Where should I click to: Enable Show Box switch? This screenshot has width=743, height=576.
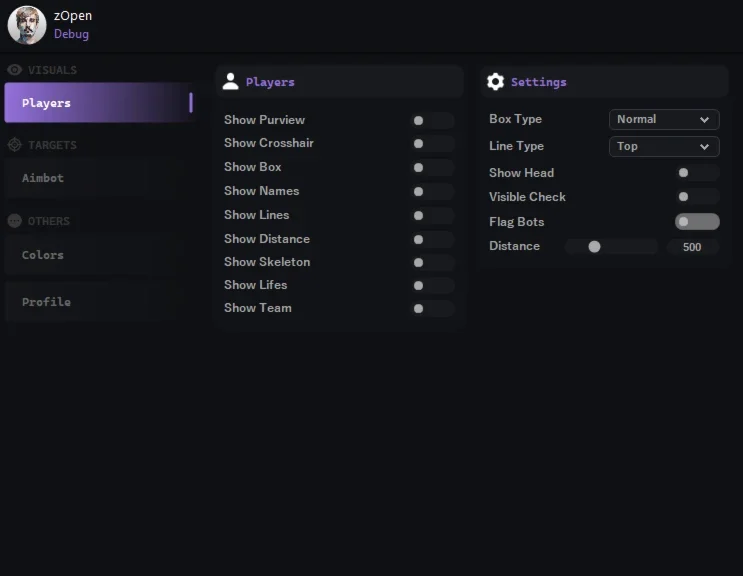(x=433, y=167)
